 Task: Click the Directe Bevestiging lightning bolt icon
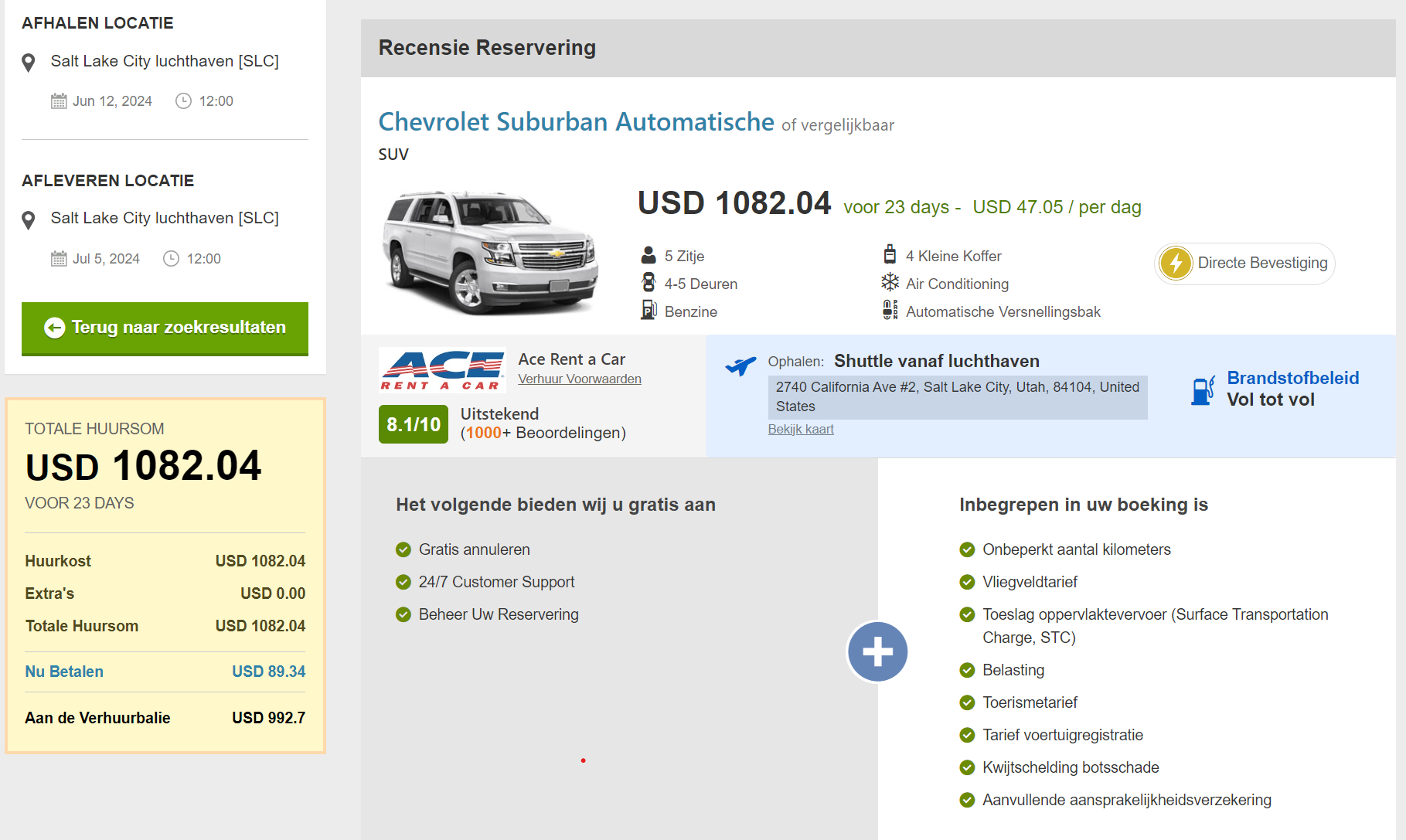[1176, 264]
